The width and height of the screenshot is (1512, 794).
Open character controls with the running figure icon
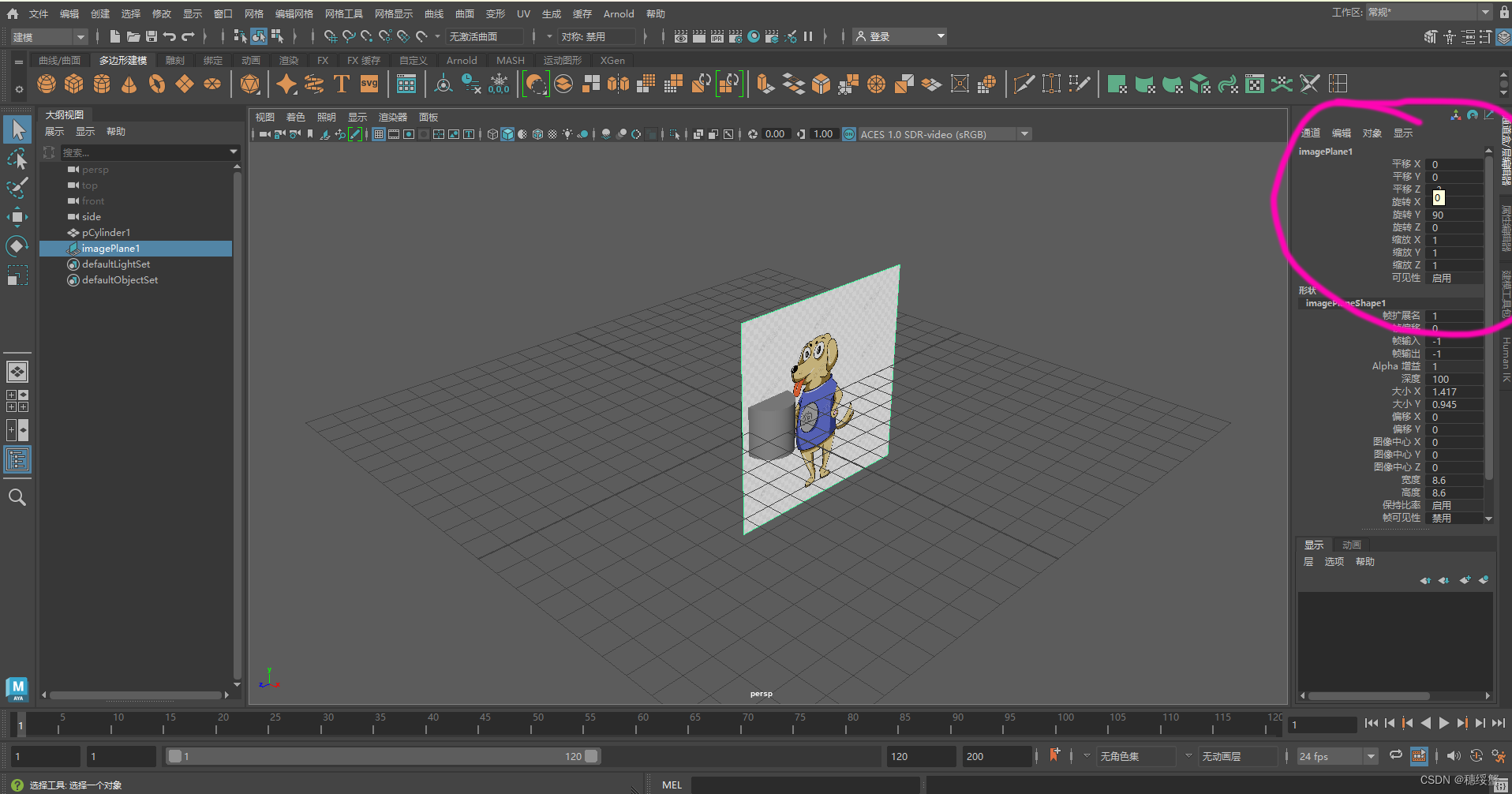point(1498,755)
